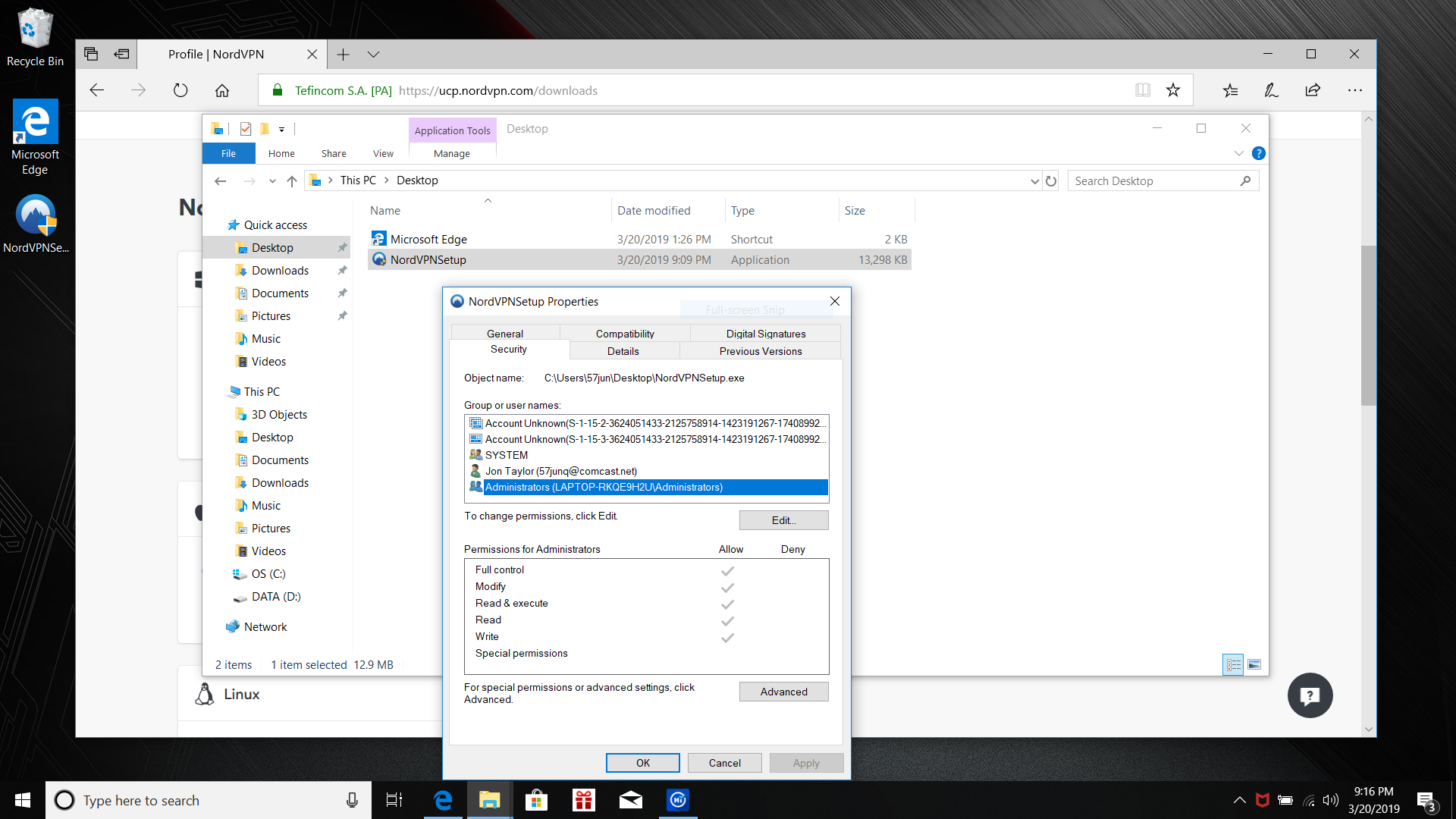Click Windows Start button

point(23,800)
